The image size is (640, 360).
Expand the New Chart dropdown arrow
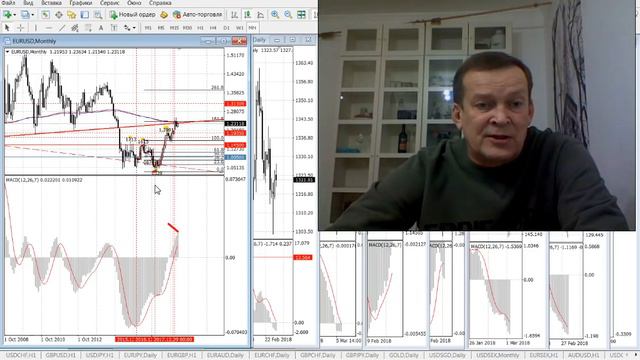tap(15, 15)
